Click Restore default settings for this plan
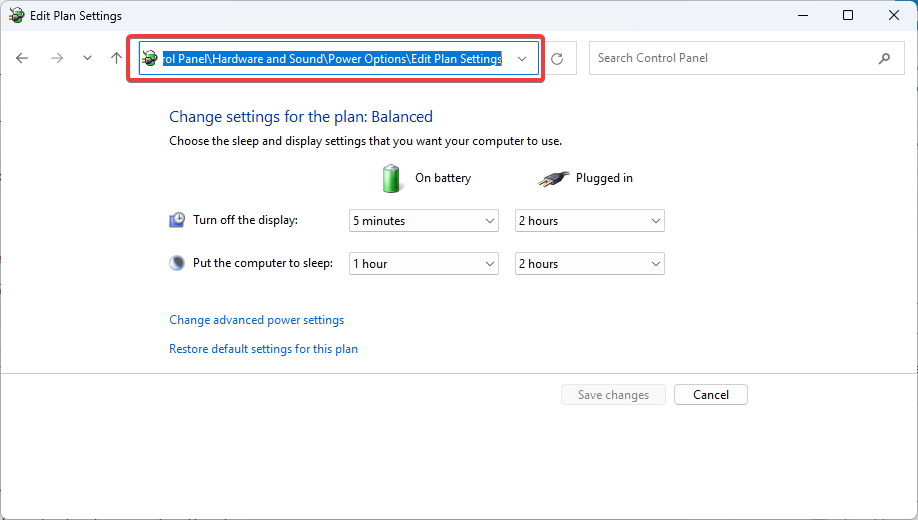The width and height of the screenshot is (918, 520). click(263, 349)
